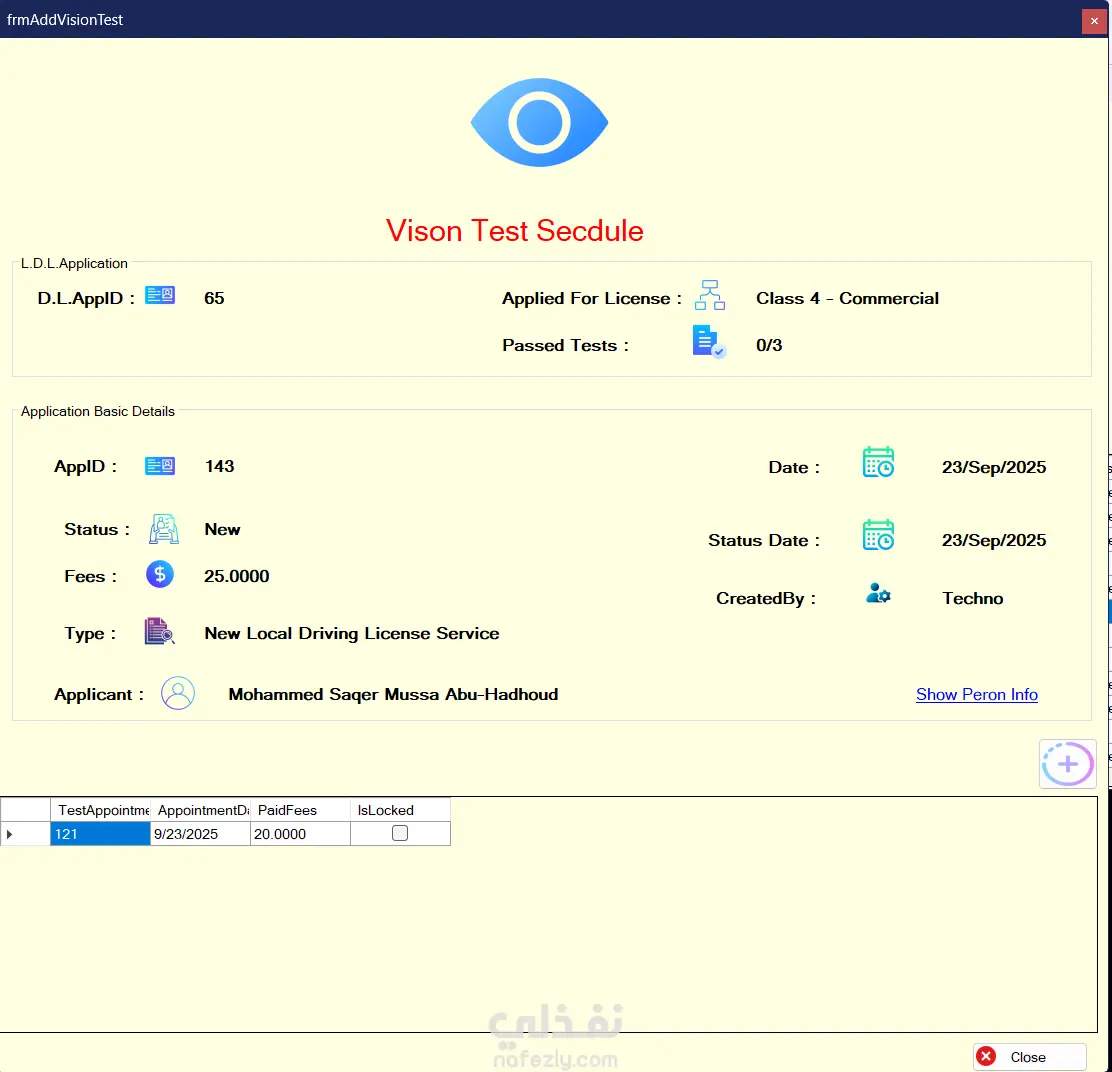Click the hierarchy icon next to Applied For License
The width and height of the screenshot is (1112, 1072).
pos(709,295)
